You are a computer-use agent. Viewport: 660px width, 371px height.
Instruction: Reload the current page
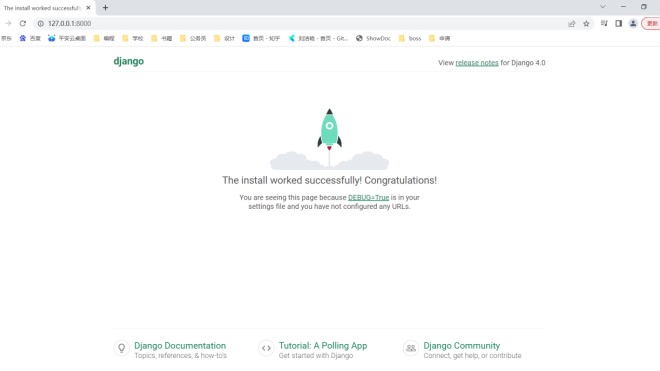[x=23, y=24]
